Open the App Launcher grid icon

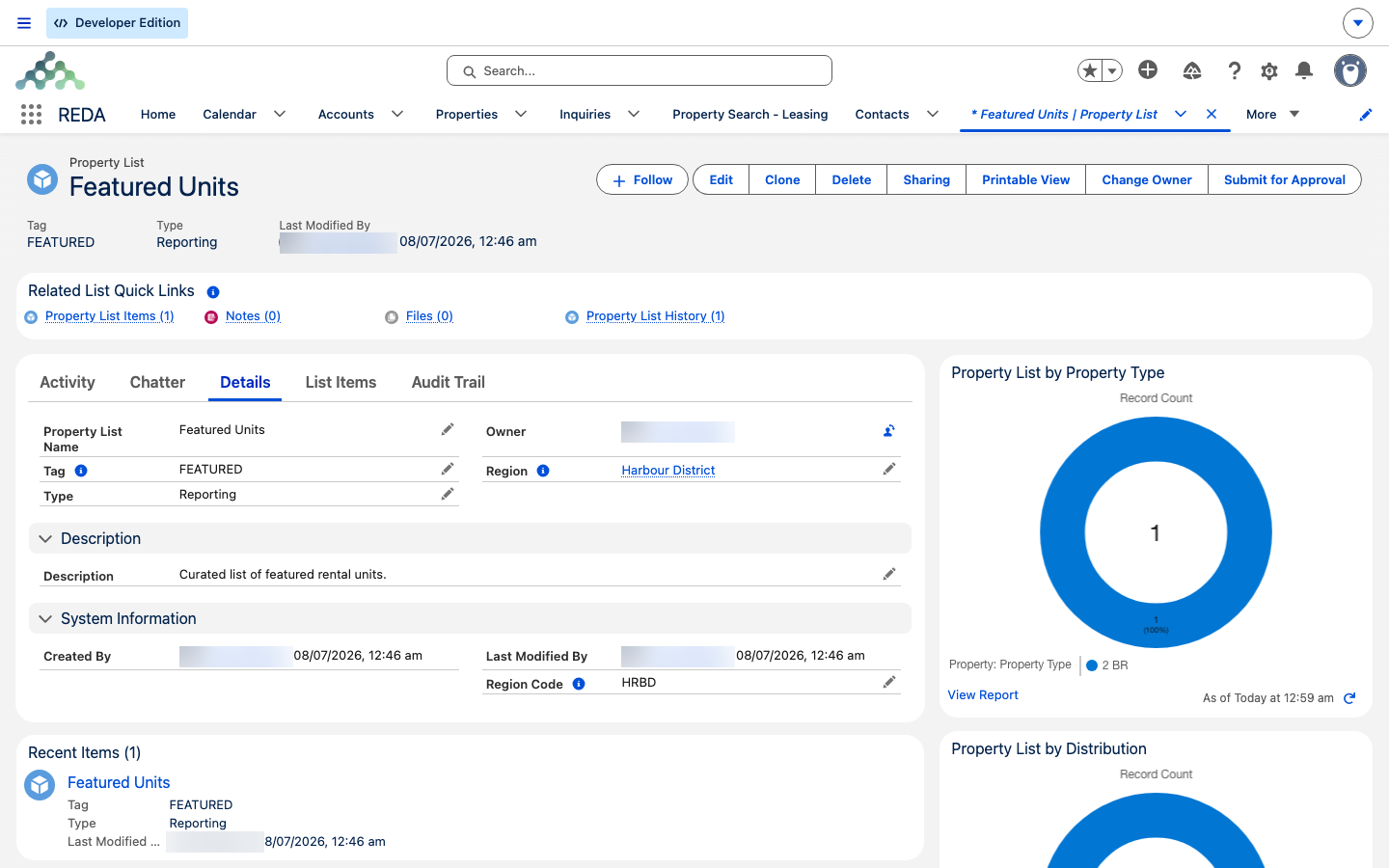(x=31, y=114)
